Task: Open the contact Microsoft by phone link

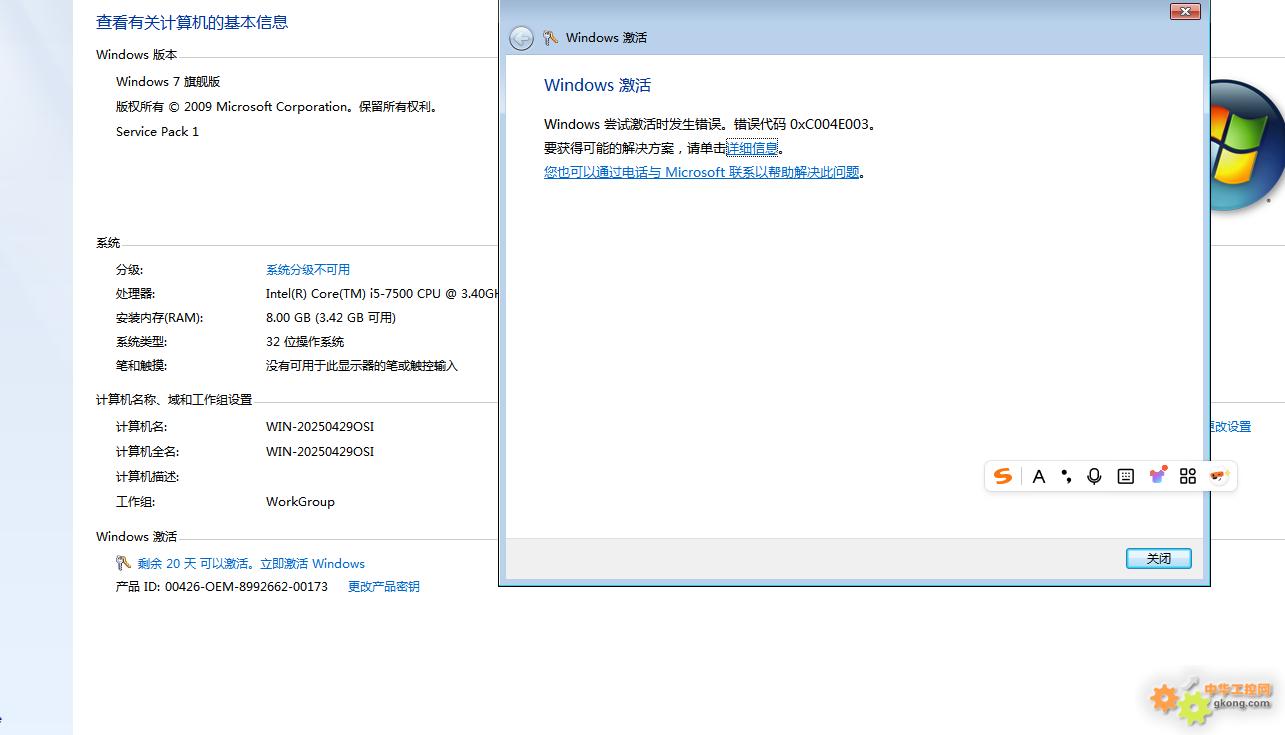Action: [x=702, y=172]
